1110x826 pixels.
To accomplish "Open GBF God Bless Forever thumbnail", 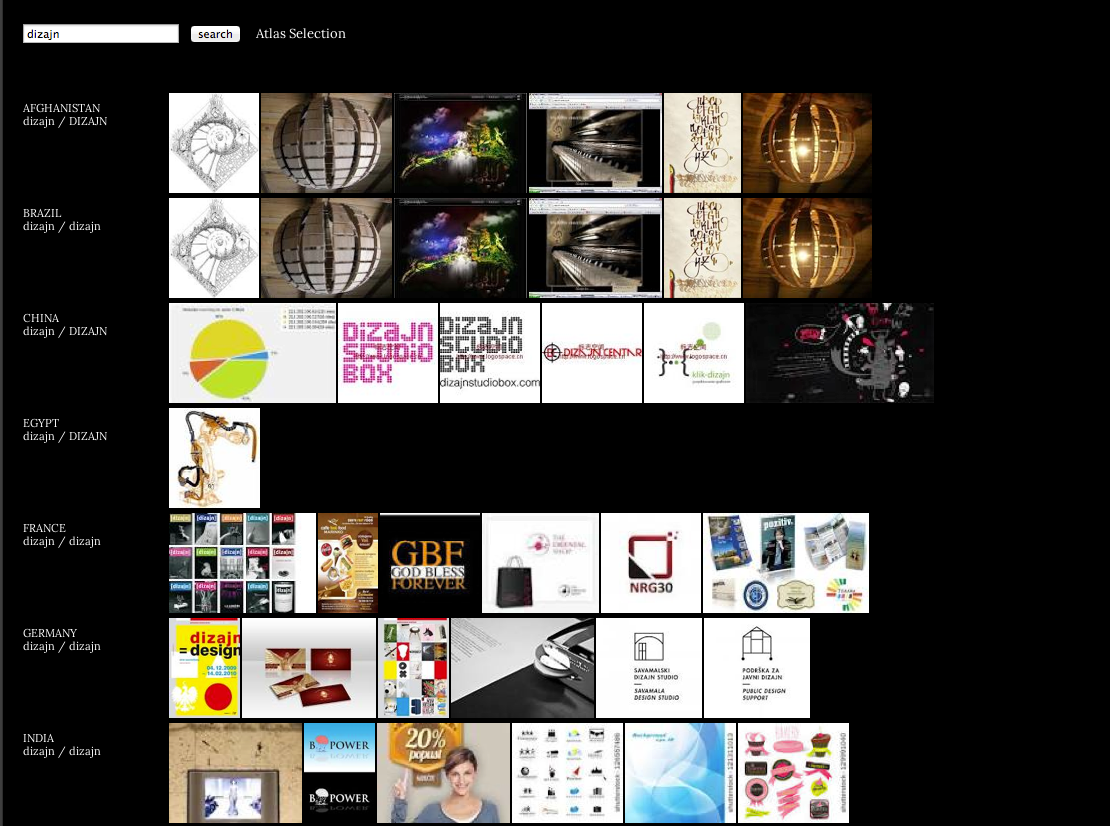I will click(430, 563).
